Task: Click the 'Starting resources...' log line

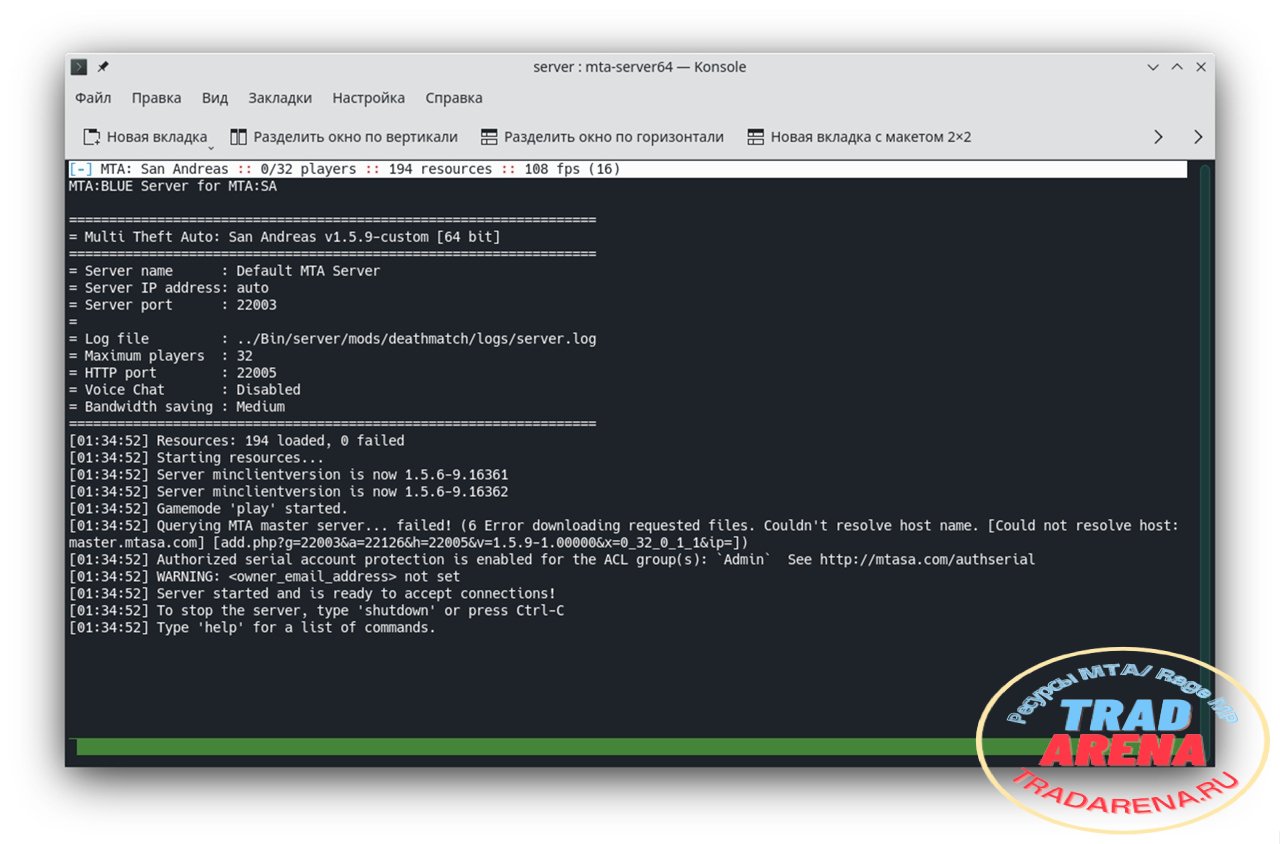Action: [x=196, y=458]
